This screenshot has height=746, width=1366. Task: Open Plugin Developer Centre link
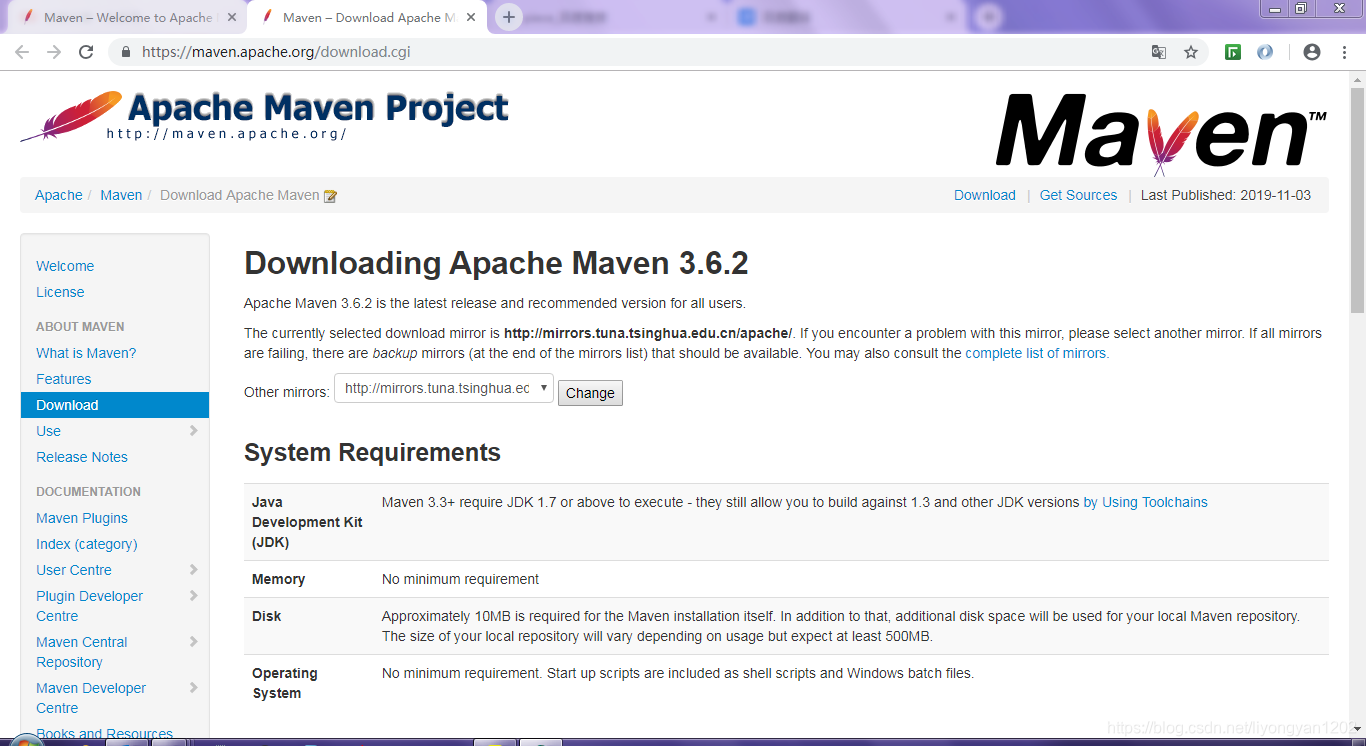(90, 606)
